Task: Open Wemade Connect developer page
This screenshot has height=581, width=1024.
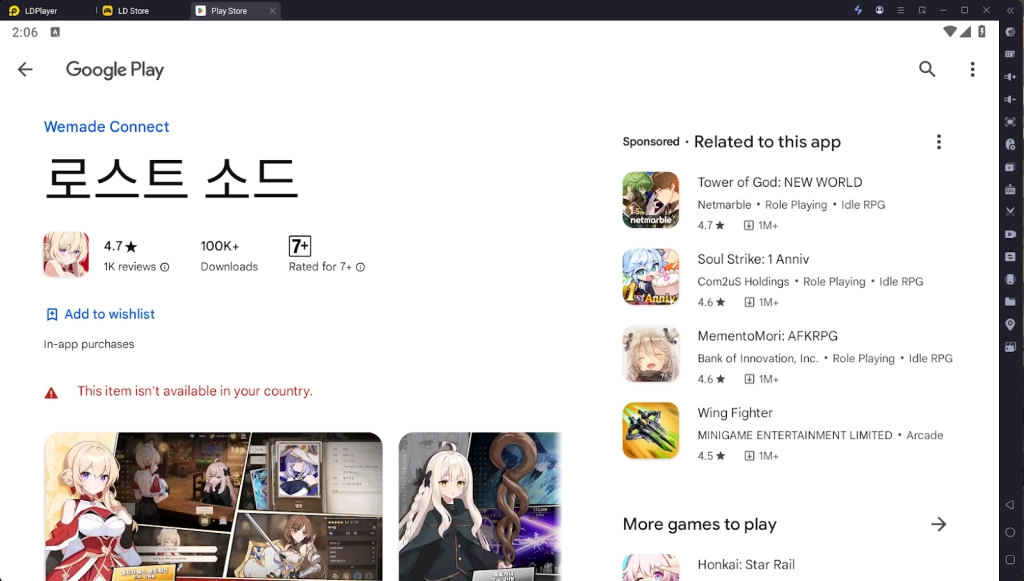Action: (106, 127)
